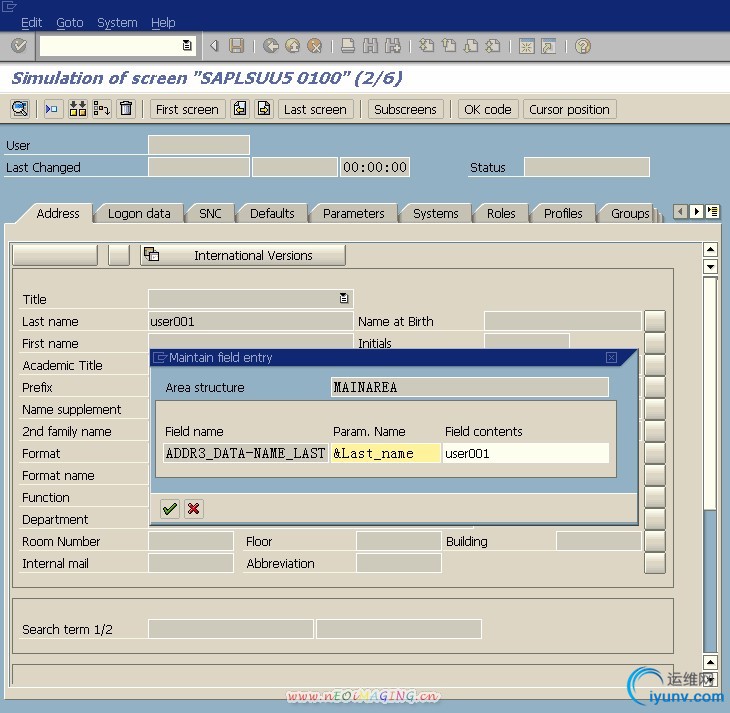The height and width of the screenshot is (713, 730).
Task: Open the System menu
Action: 117,22
